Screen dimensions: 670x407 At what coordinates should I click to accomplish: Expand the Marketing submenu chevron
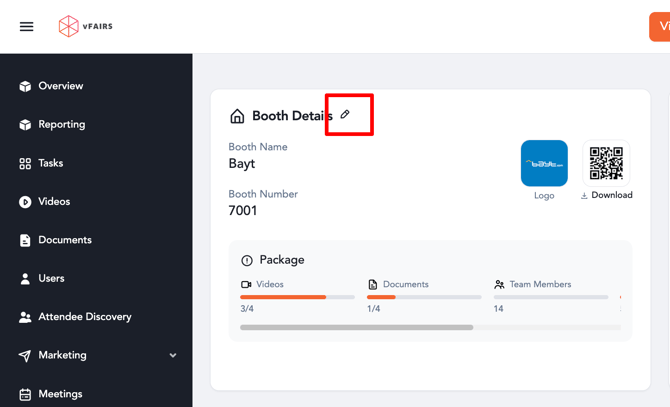(x=173, y=356)
